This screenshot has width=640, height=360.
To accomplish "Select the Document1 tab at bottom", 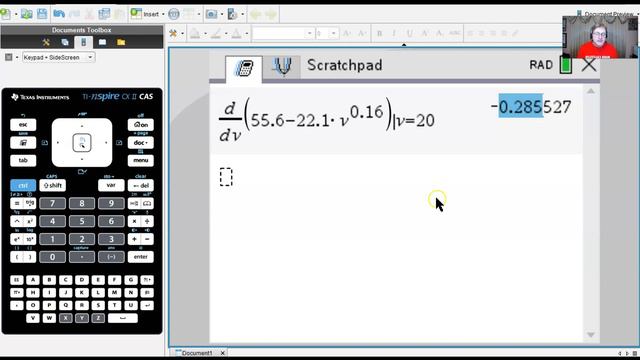I will (196, 353).
